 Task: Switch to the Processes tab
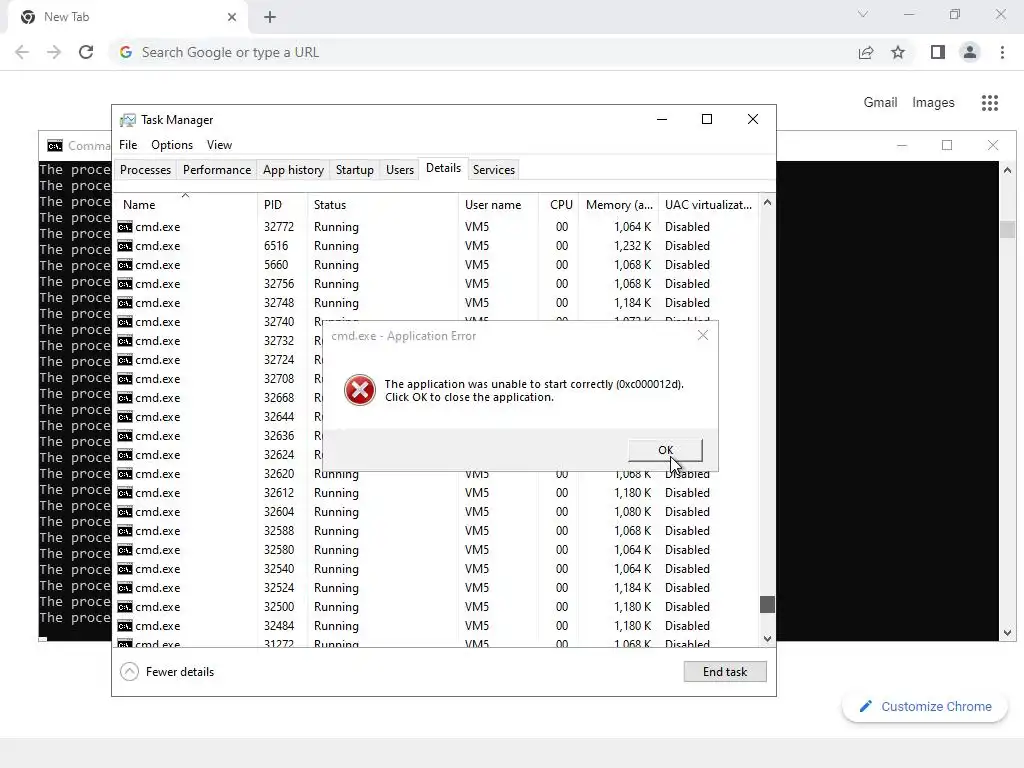click(145, 170)
